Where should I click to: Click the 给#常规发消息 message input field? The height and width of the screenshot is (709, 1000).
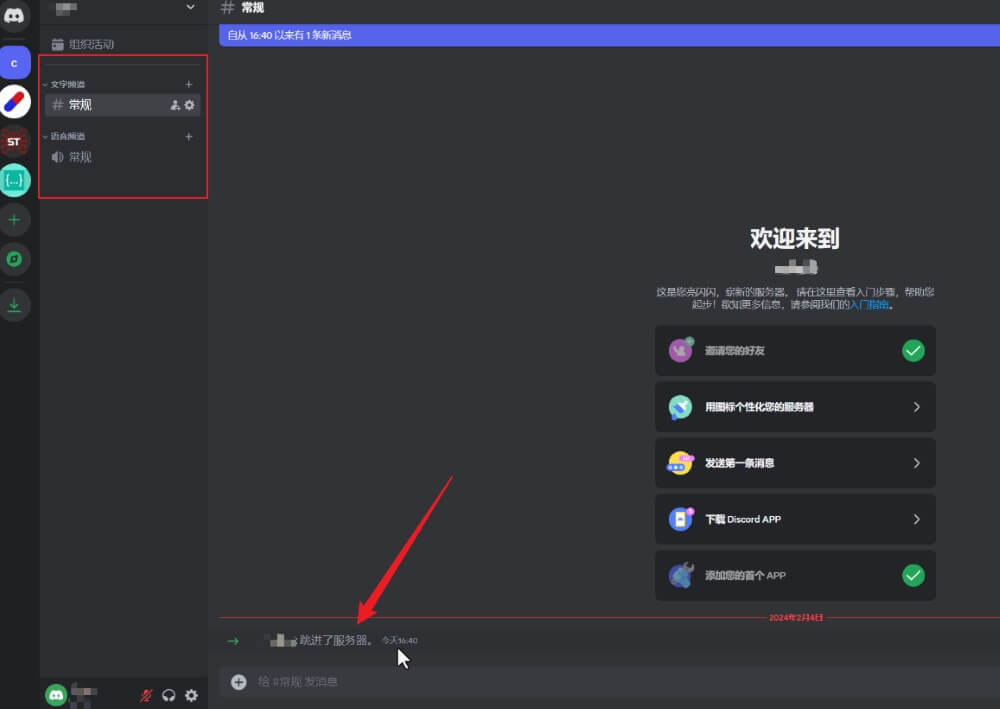pyautogui.click(x=500, y=681)
